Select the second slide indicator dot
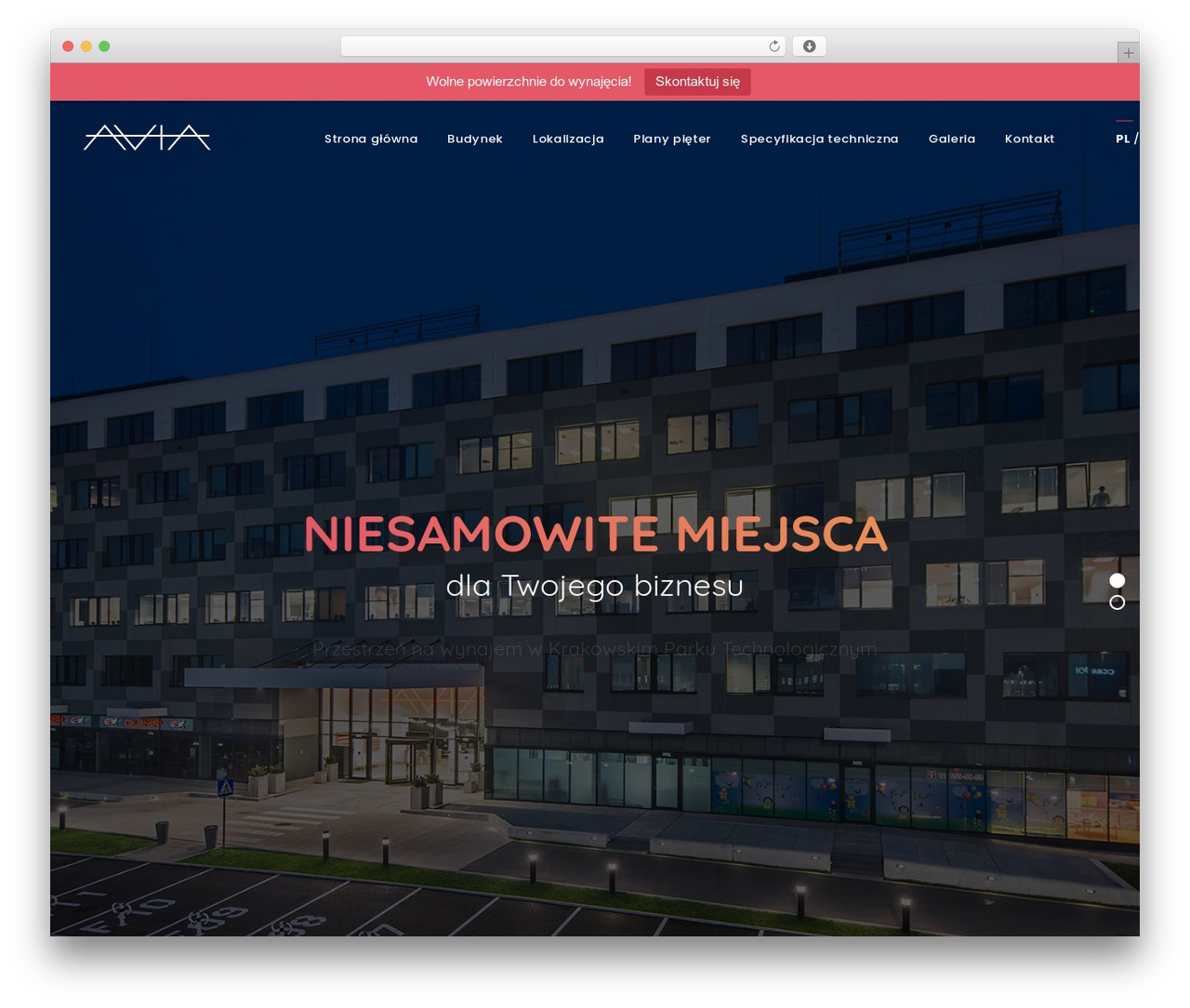Screen dimensions: 1190x1008 pos(1117,603)
